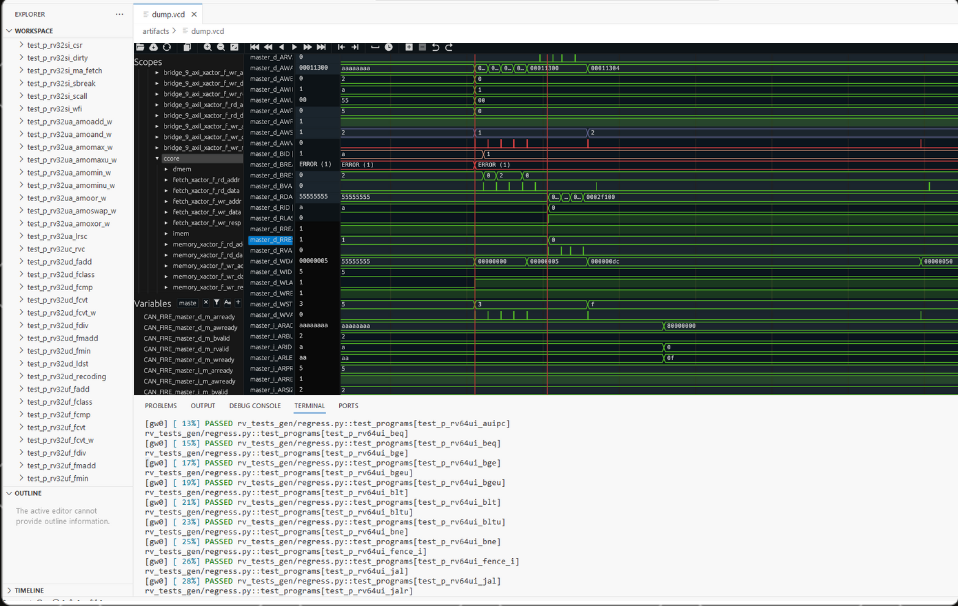
Task: Zoom out of the waveform
Action: point(221,47)
